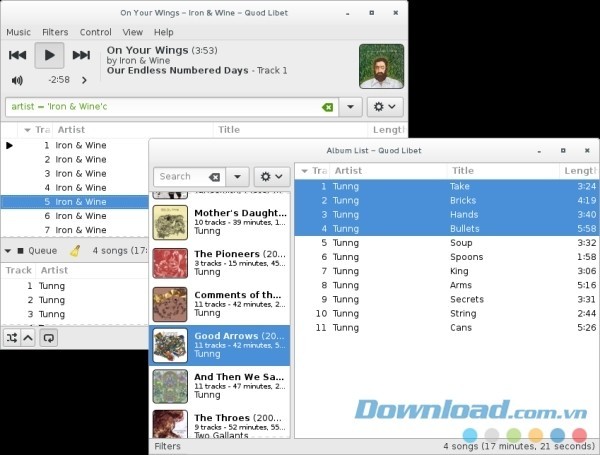Click the Iron & Wine album cover art
The width and height of the screenshot is (600, 455).
point(381,66)
